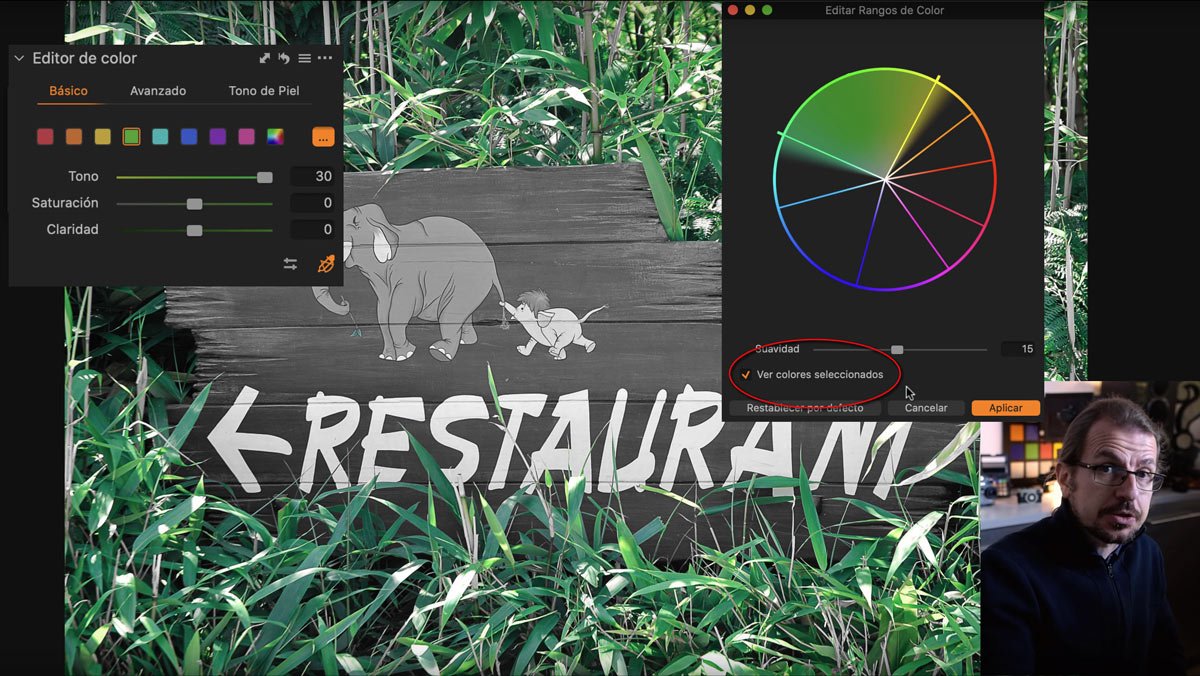Click the swap arrows icon below Claridad
The image size is (1200, 676).
pyautogui.click(x=290, y=264)
